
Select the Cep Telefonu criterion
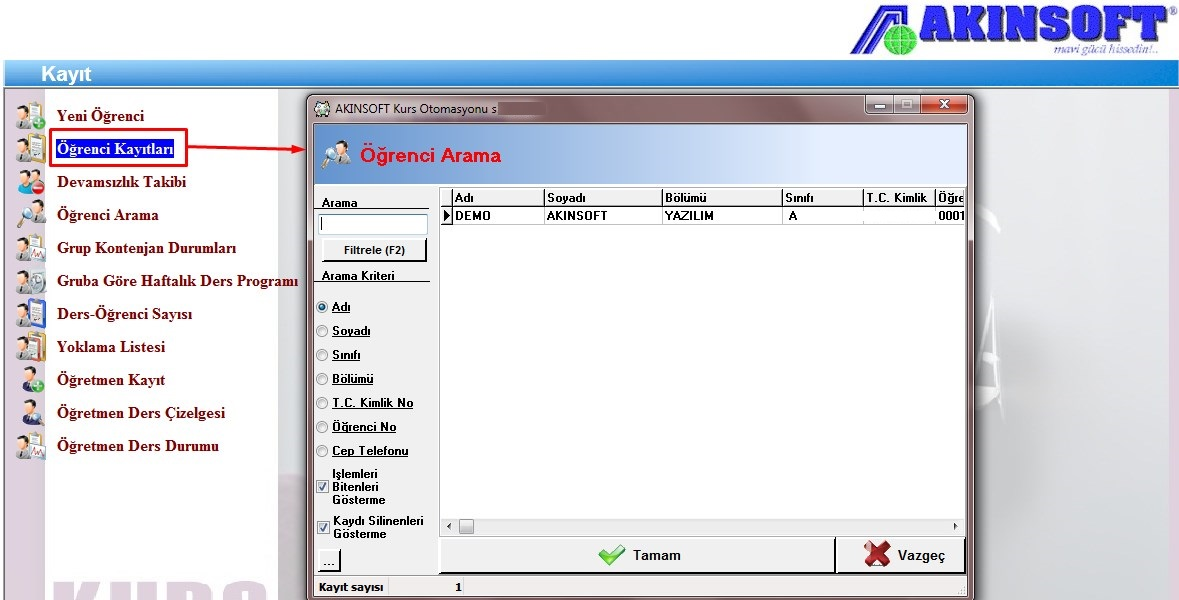click(323, 451)
